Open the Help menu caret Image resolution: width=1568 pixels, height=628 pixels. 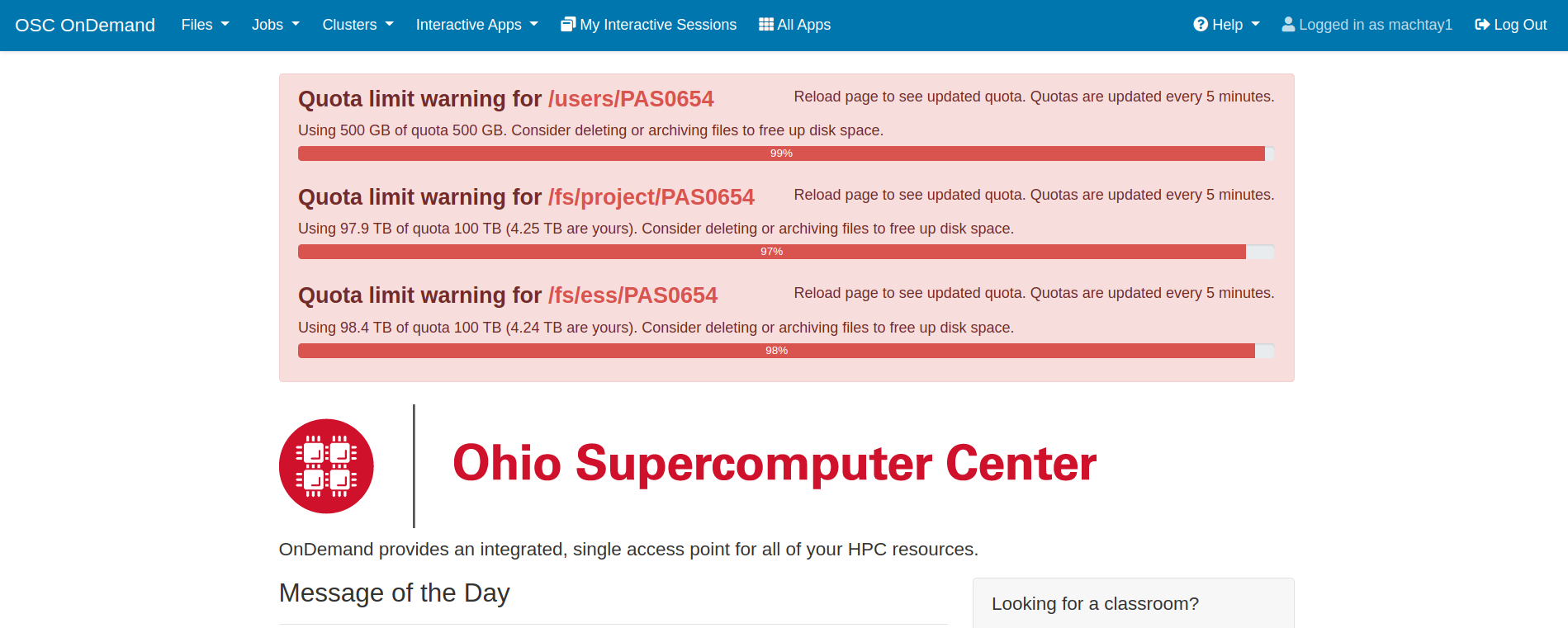coord(1256,25)
